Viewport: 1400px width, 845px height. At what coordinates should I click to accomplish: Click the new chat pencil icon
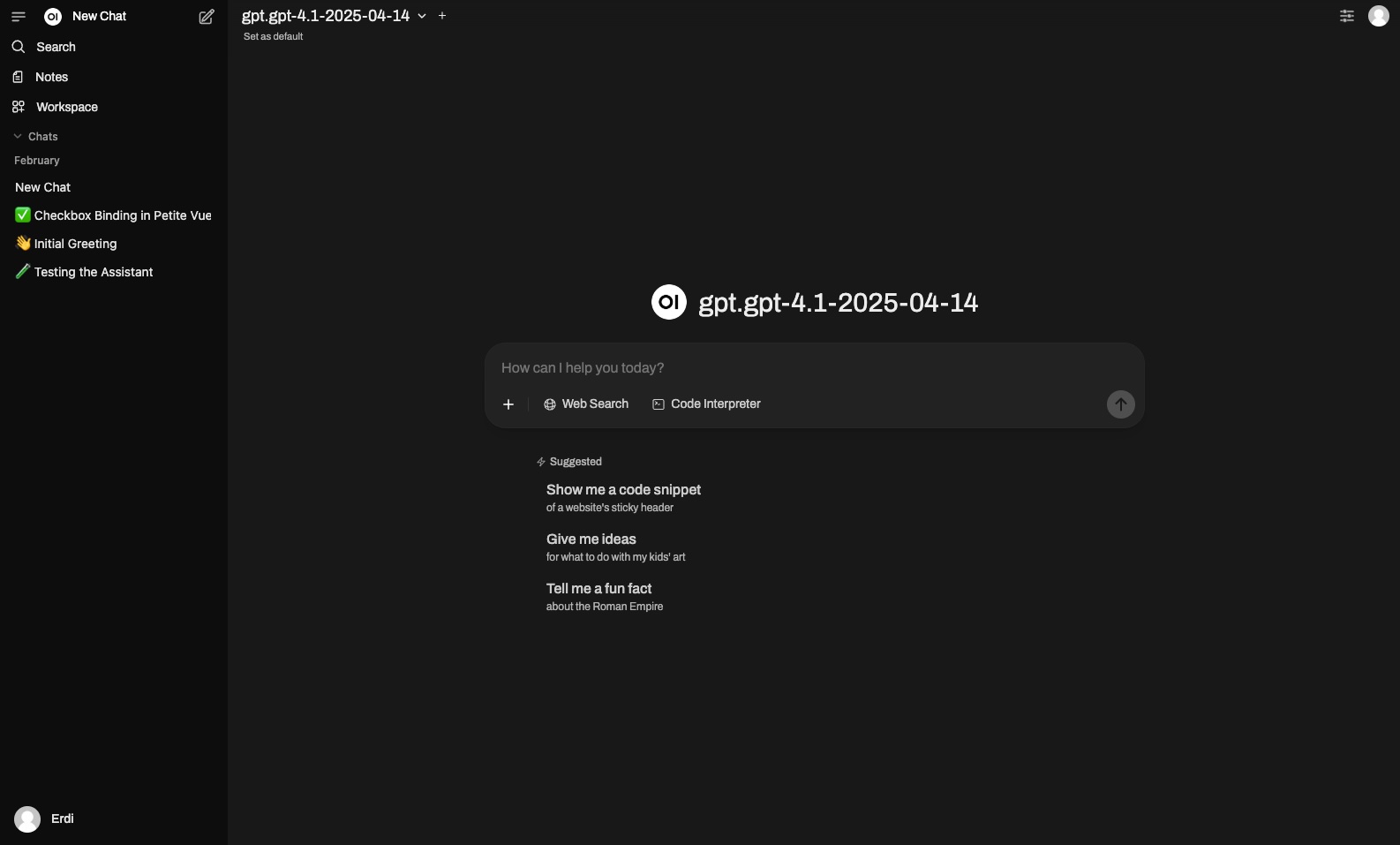pos(207,17)
